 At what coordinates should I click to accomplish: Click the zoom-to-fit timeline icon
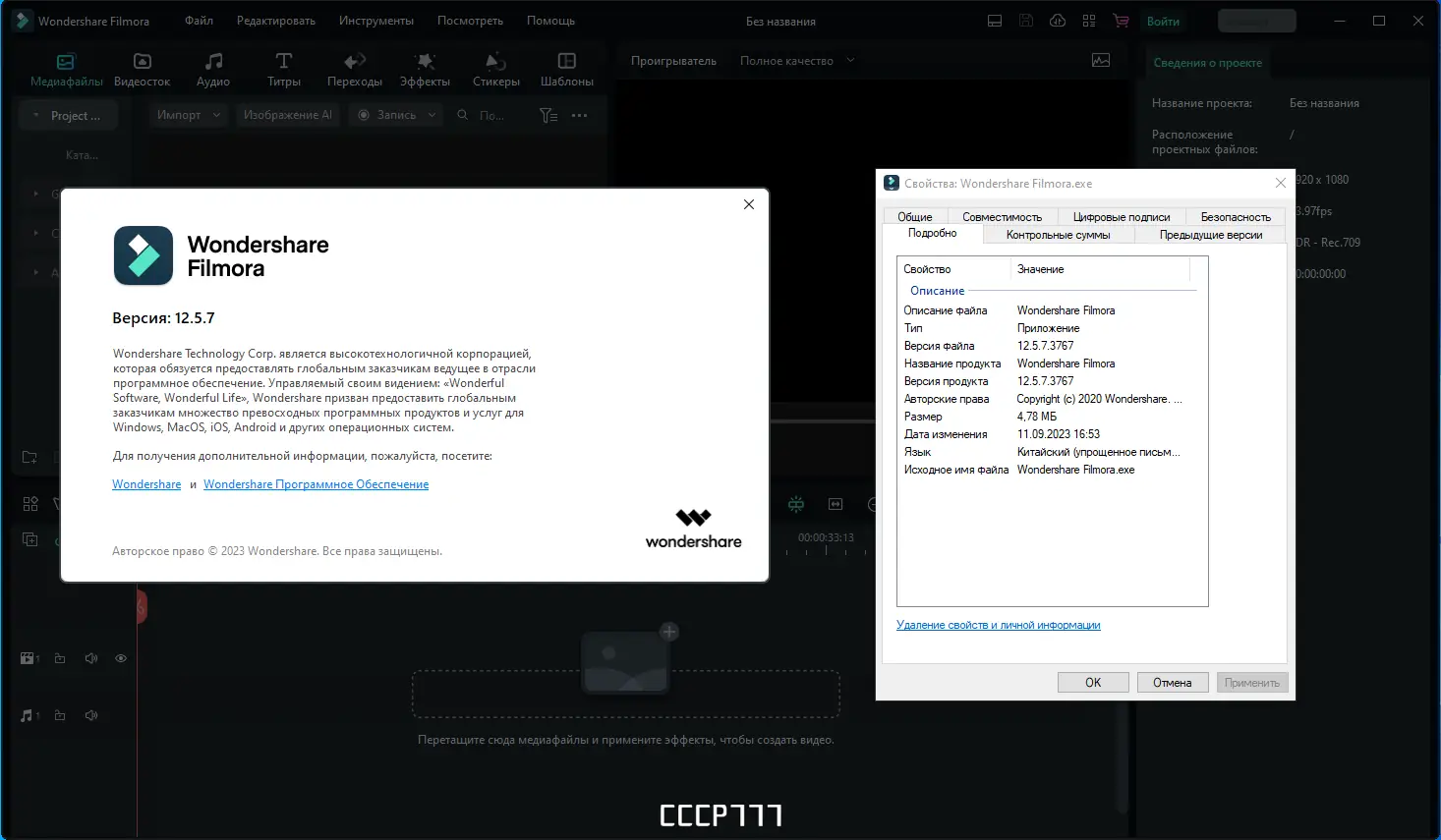tap(836, 504)
